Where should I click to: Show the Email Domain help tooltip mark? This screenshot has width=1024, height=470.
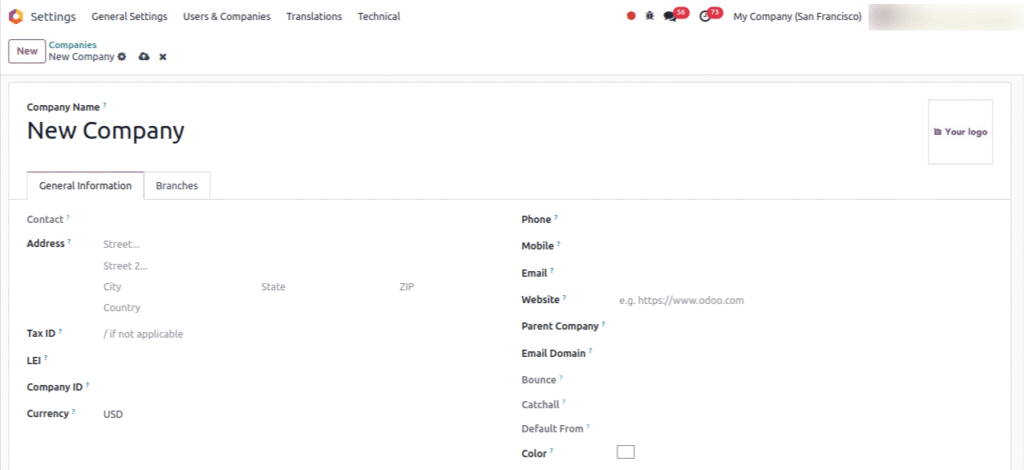click(x=590, y=351)
